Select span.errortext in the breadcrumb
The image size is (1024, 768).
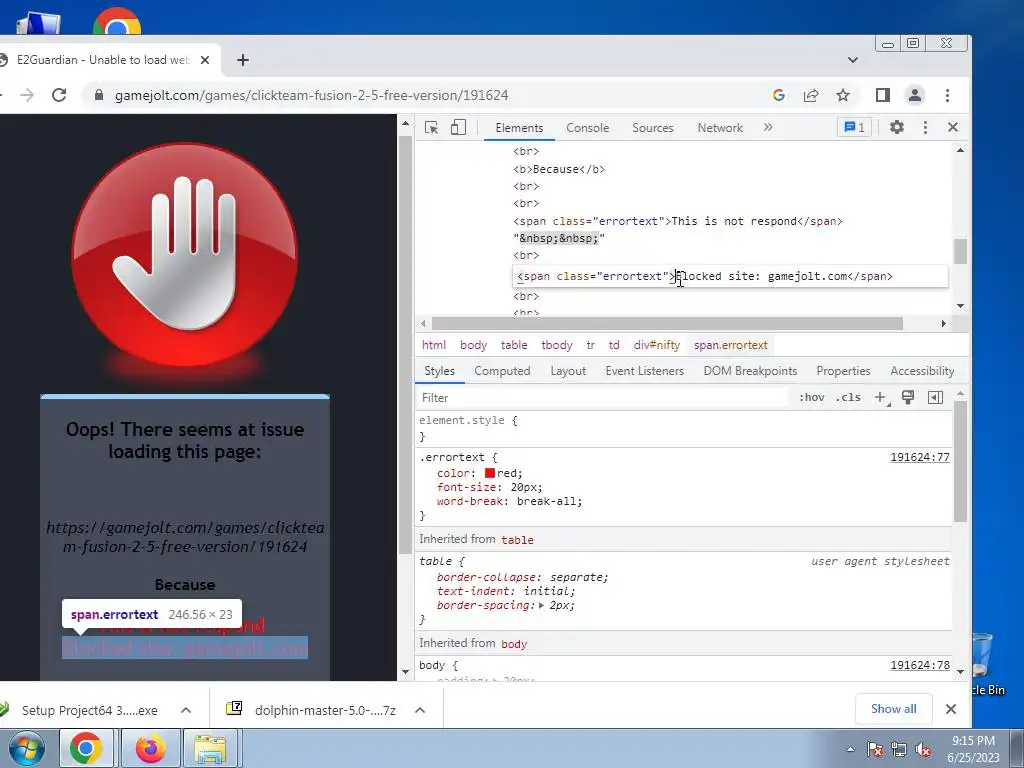point(730,345)
